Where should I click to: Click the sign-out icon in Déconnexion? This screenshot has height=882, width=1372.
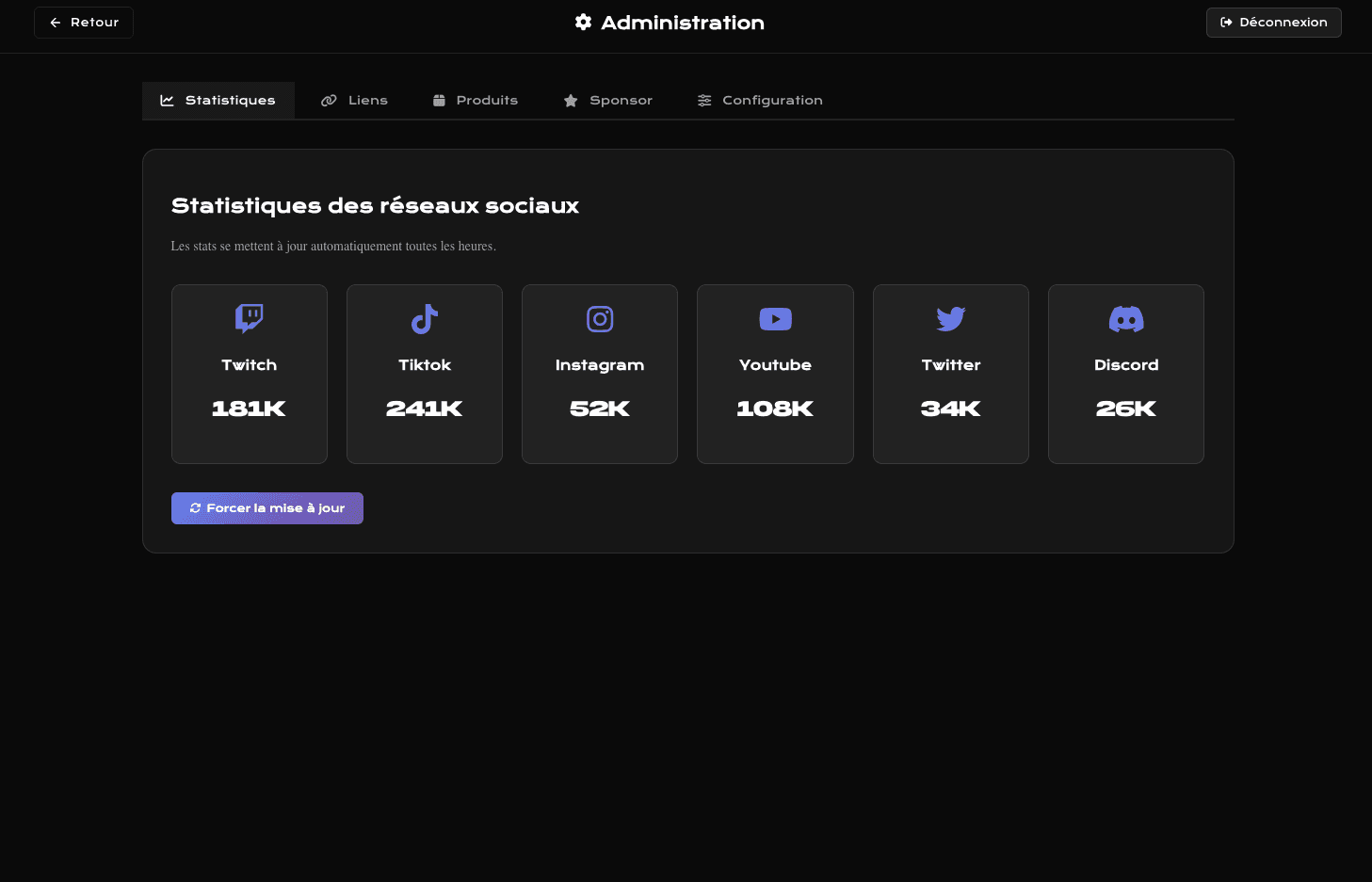click(1226, 23)
